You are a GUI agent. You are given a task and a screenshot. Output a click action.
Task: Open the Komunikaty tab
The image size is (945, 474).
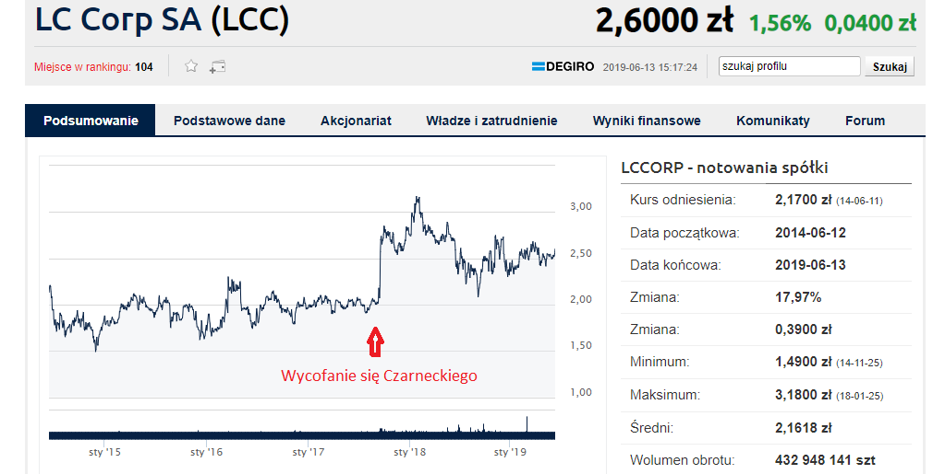click(x=772, y=121)
